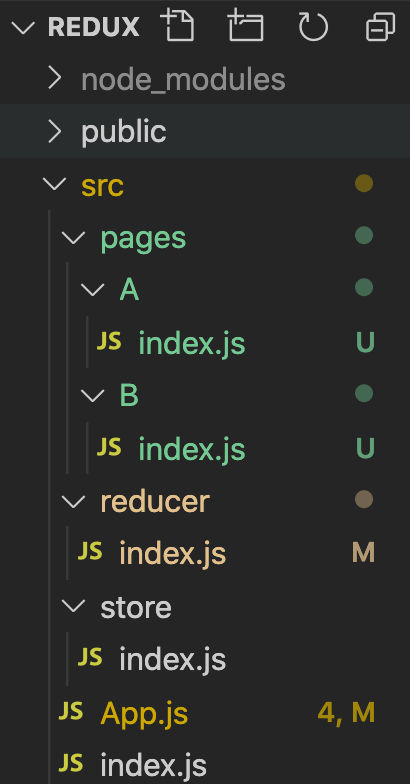Refresh the explorer with the reload icon

314,26
